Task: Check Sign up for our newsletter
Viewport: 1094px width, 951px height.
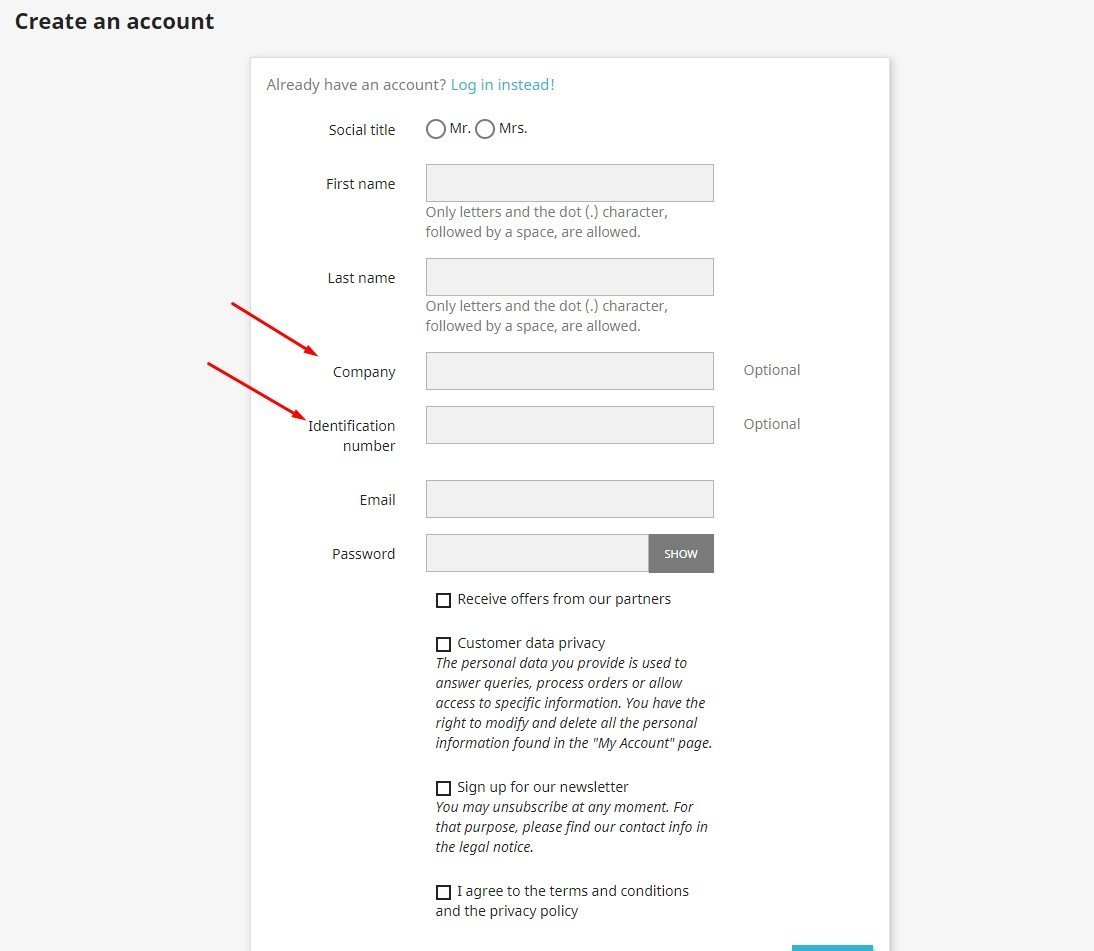Action: (x=443, y=788)
